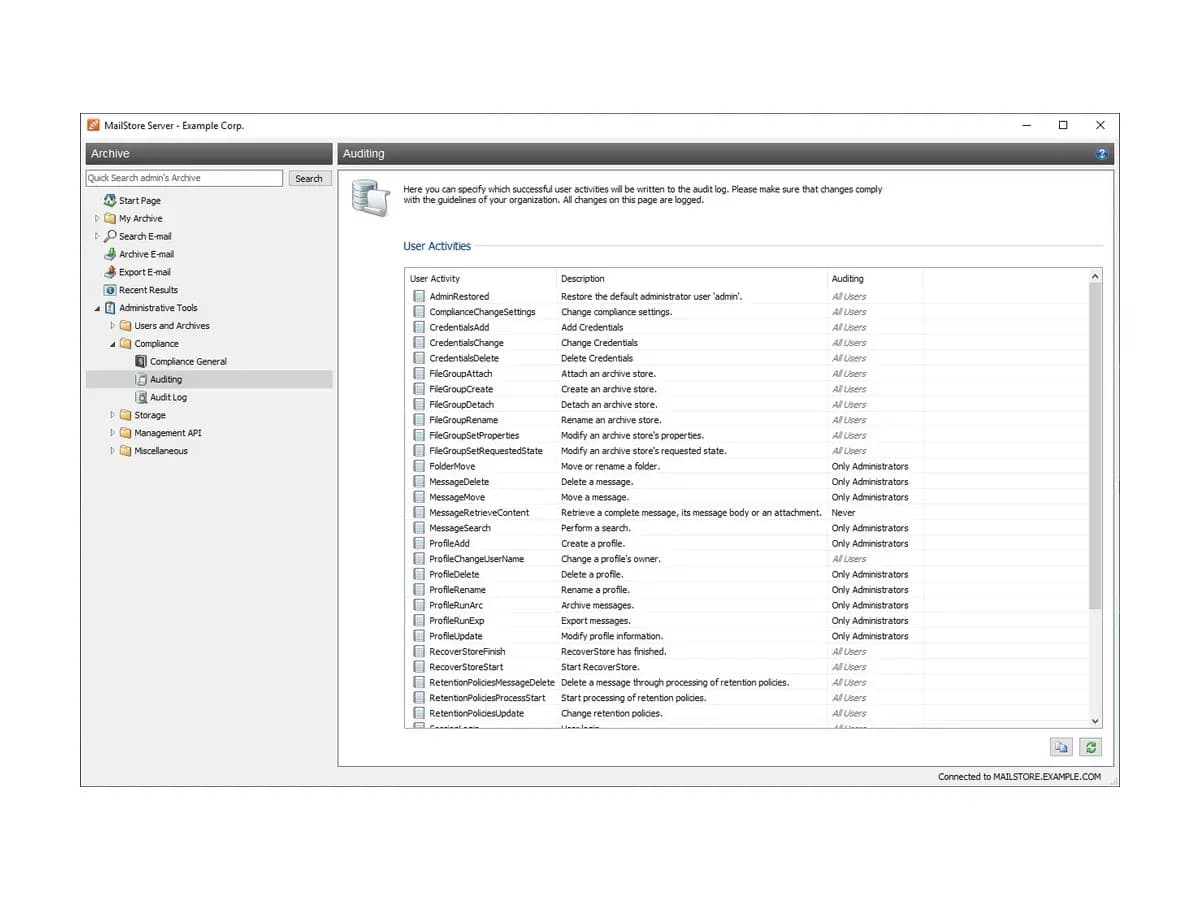Open the Audit Log tree item

(x=168, y=398)
